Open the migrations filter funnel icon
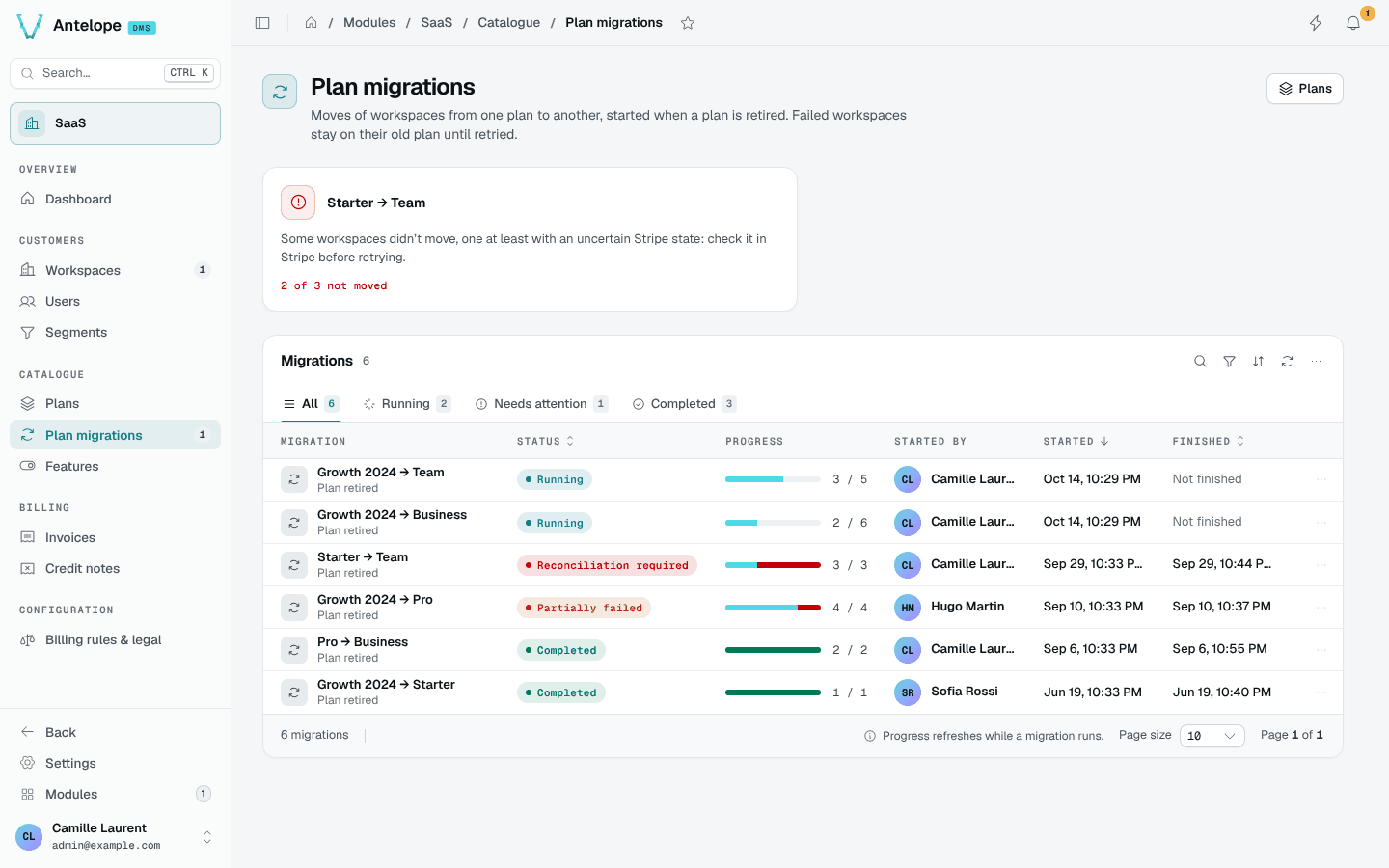Viewport: 1389px width, 868px height. click(x=1229, y=361)
